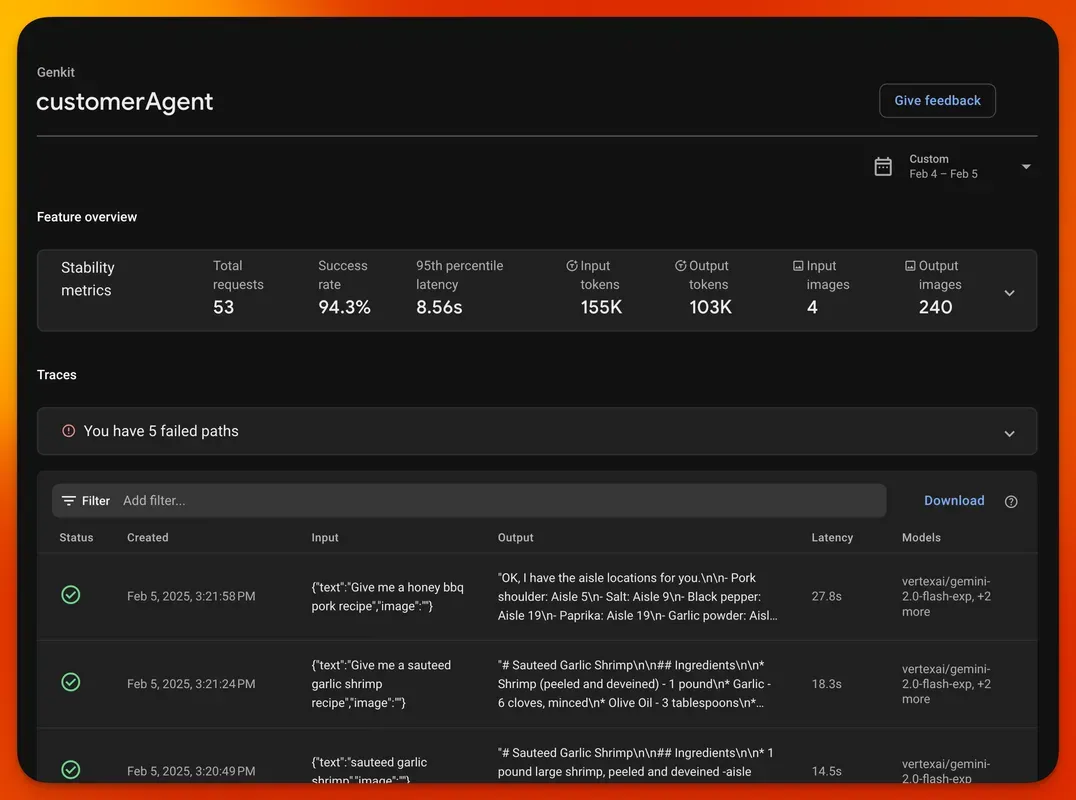This screenshot has width=1076, height=800.
Task: Click the 95th percentile latency value 8.56s
Action: click(439, 307)
